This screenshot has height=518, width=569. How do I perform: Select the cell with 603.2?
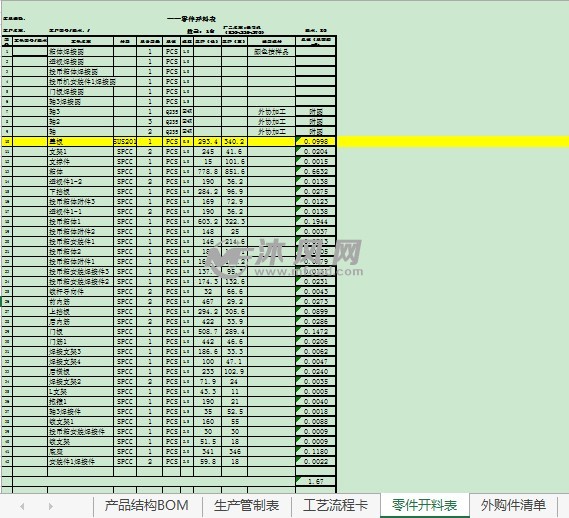[x=208, y=221]
